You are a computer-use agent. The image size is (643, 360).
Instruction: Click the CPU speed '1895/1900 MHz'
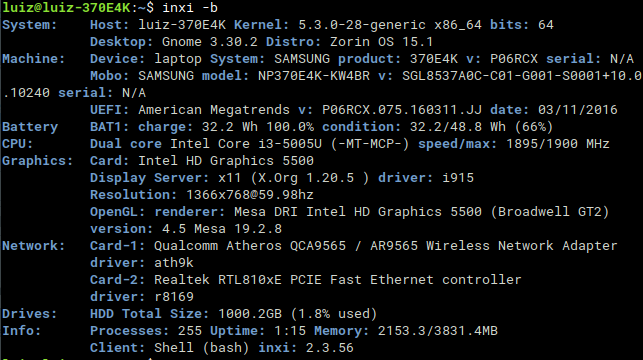pyautogui.click(x=558, y=144)
